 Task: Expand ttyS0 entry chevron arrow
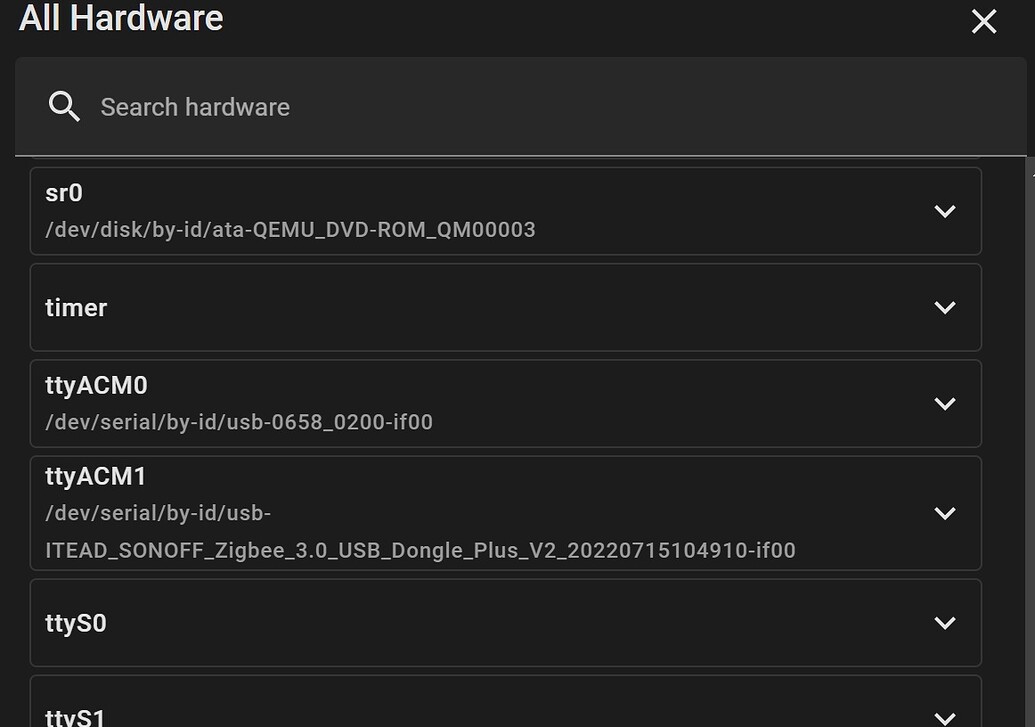(945, 623)
